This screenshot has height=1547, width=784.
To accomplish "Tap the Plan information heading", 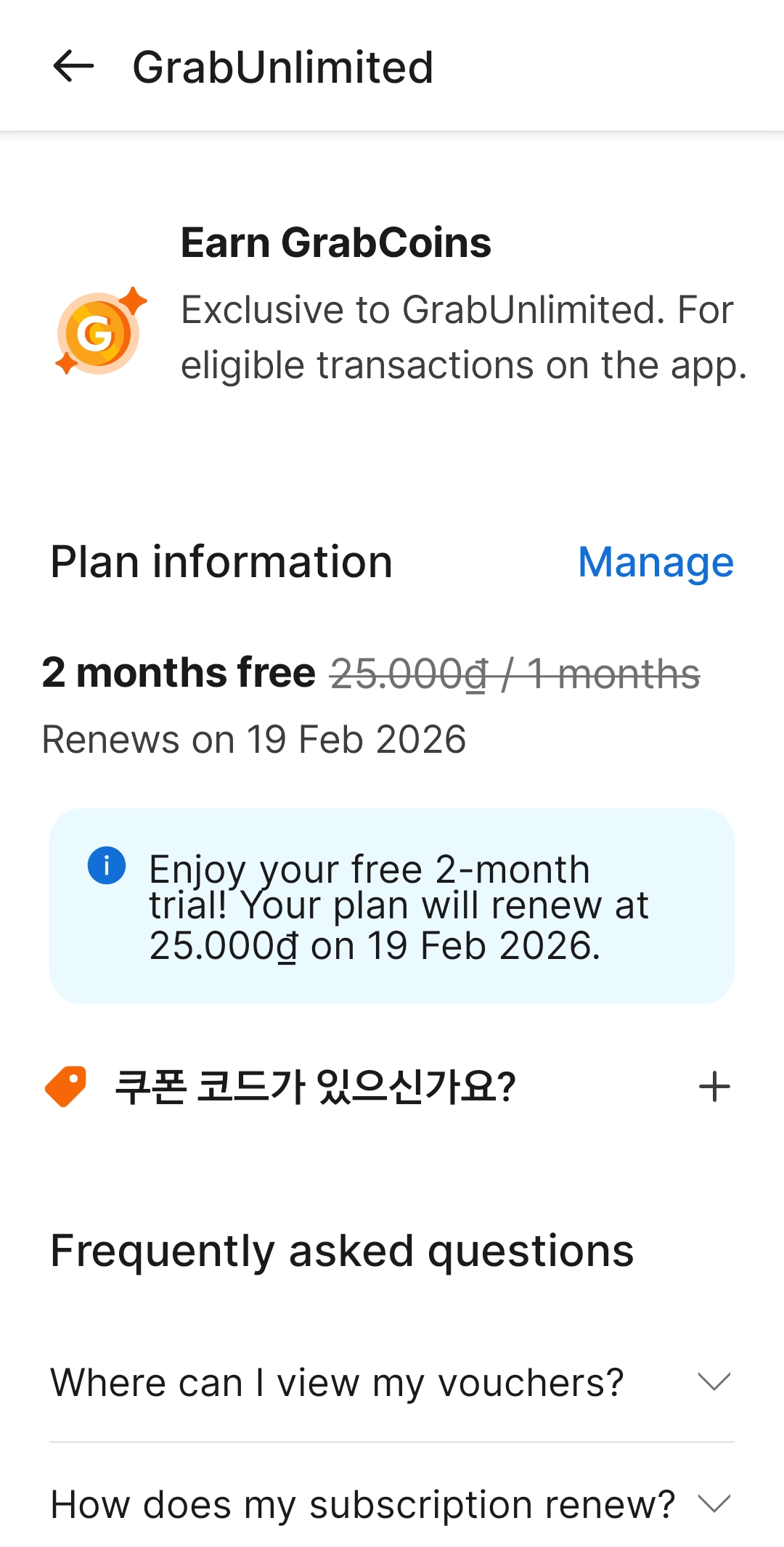I will pos(221,563).
